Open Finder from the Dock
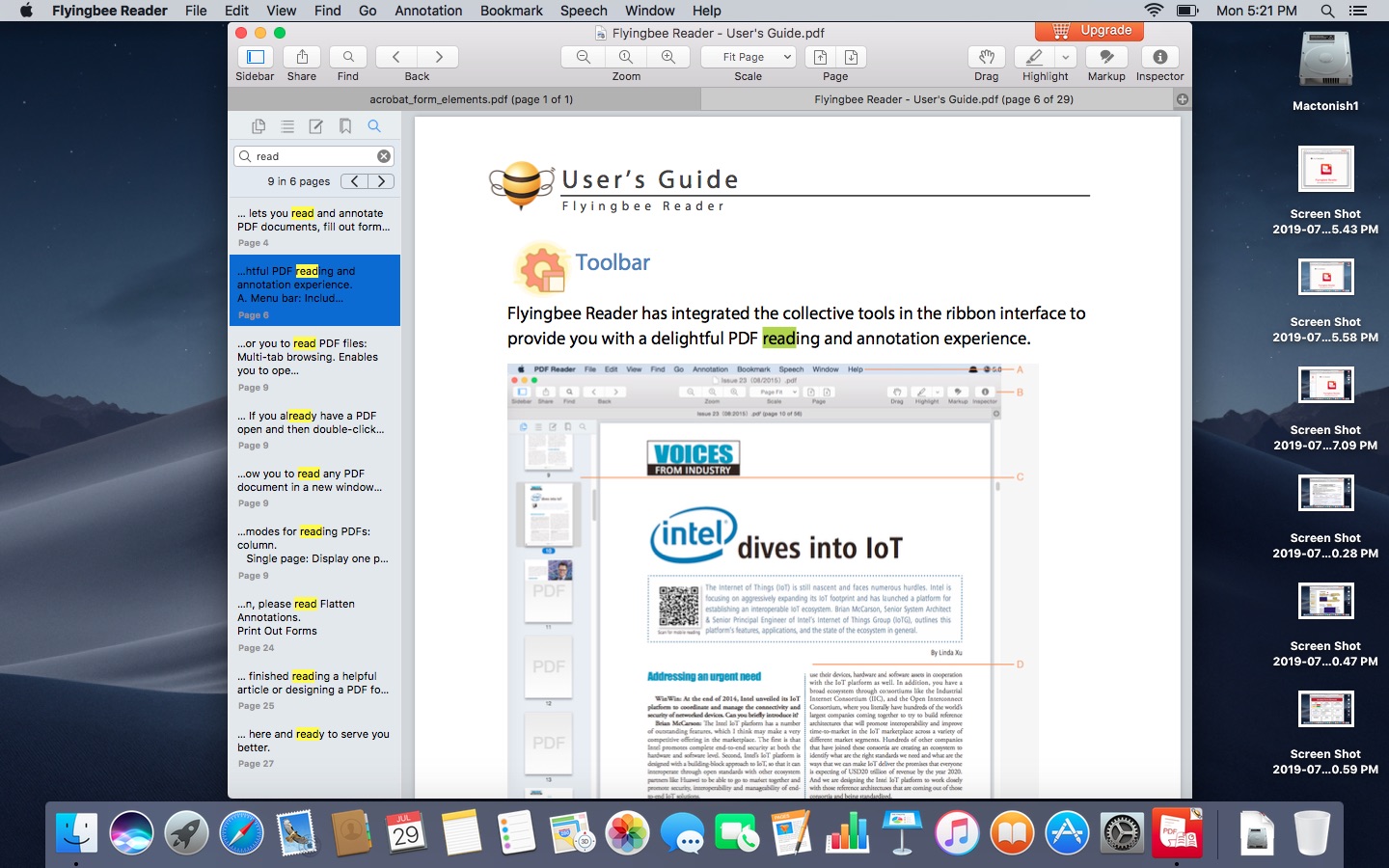1389x868 pixels. (x=76, y=832)
